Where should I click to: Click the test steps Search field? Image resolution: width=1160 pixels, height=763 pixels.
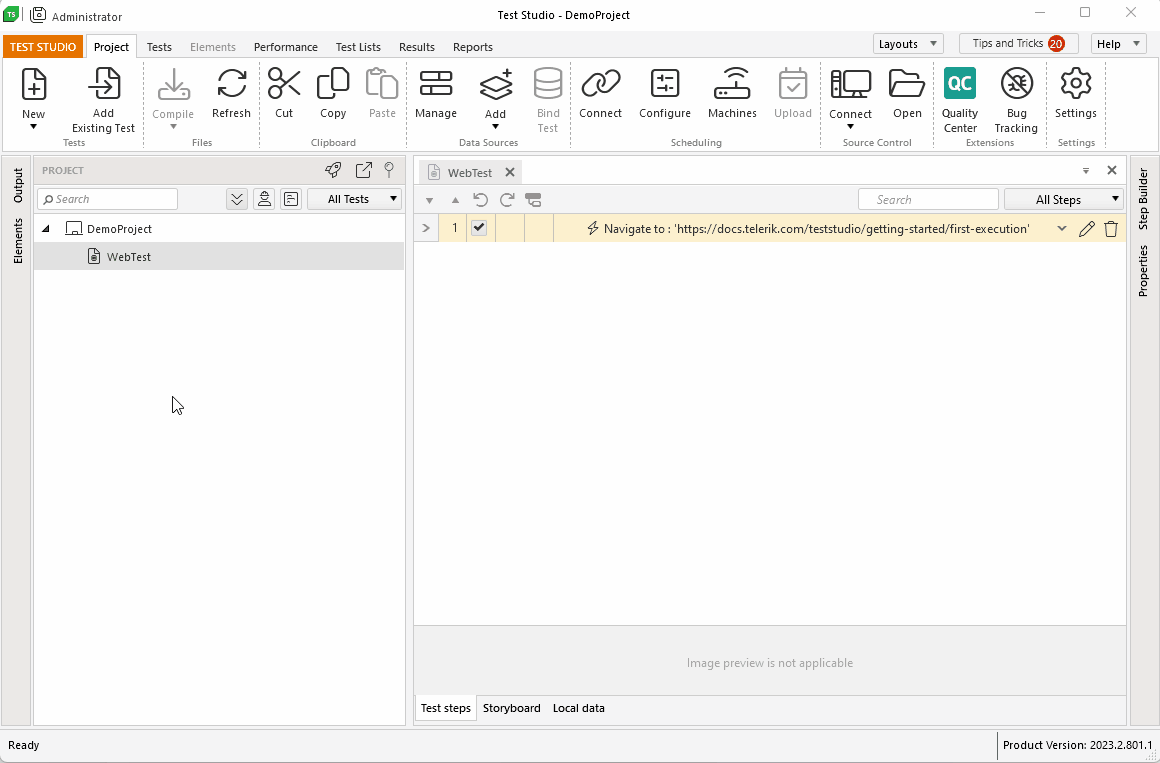[928, 200]
